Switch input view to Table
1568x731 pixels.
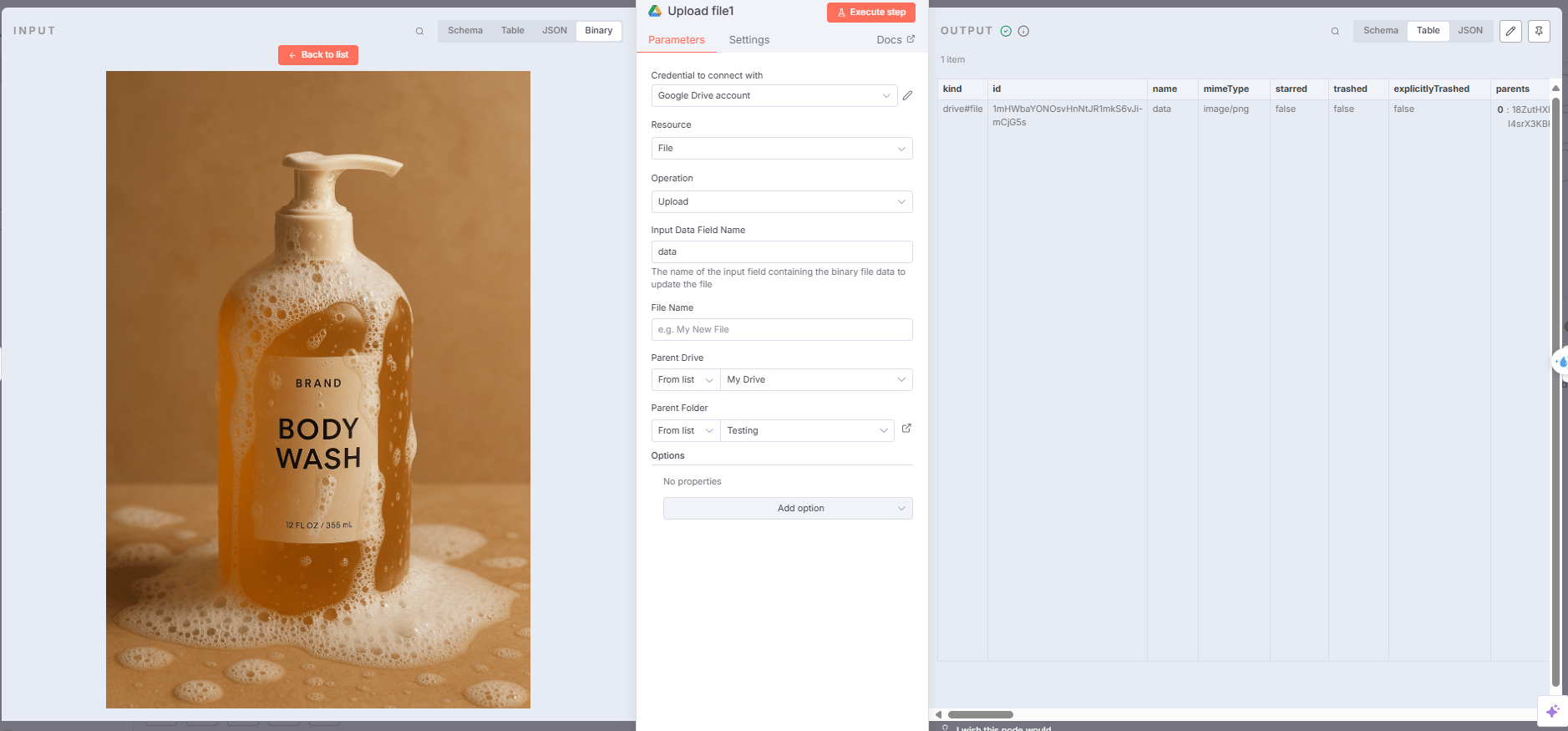tap(513, 31)
